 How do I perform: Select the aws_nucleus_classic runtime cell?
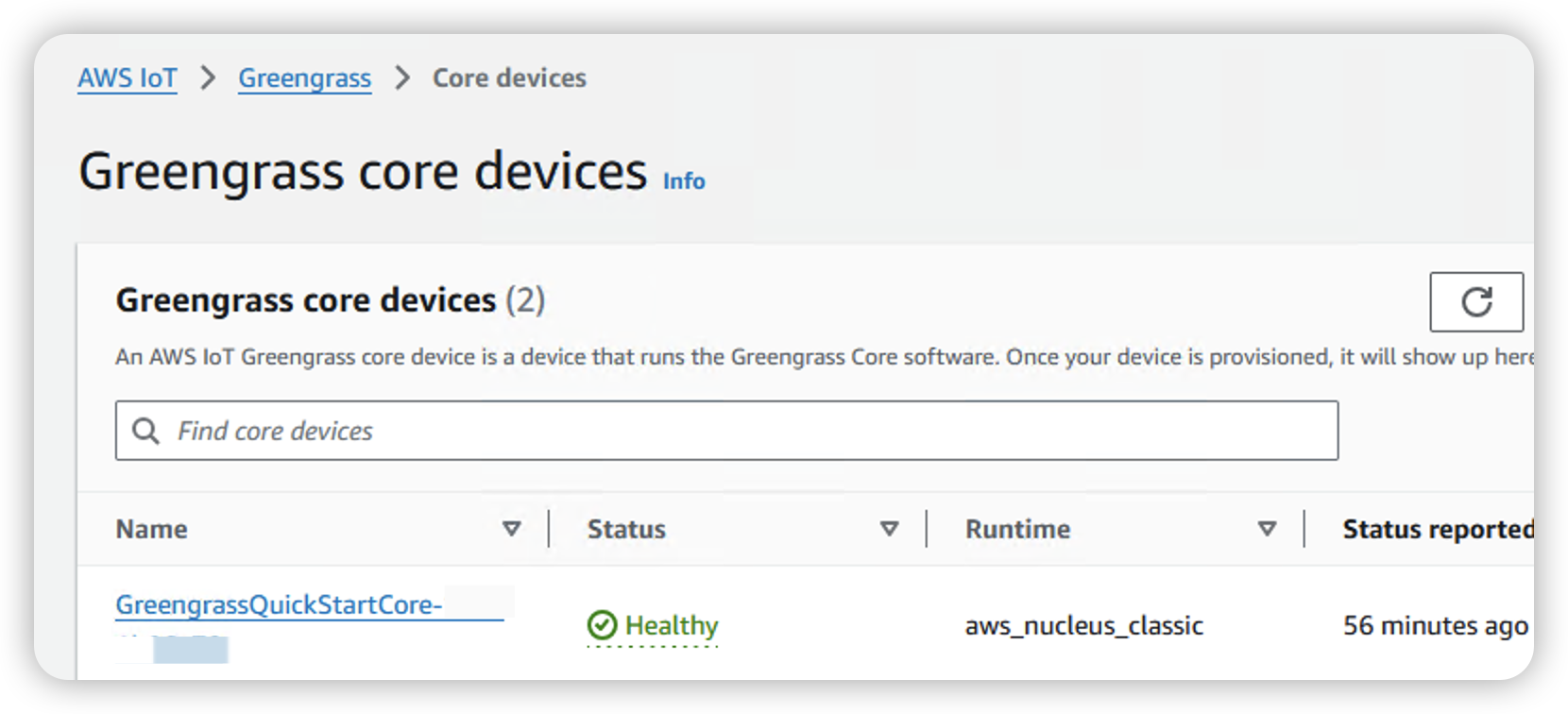click(1084, 626)
